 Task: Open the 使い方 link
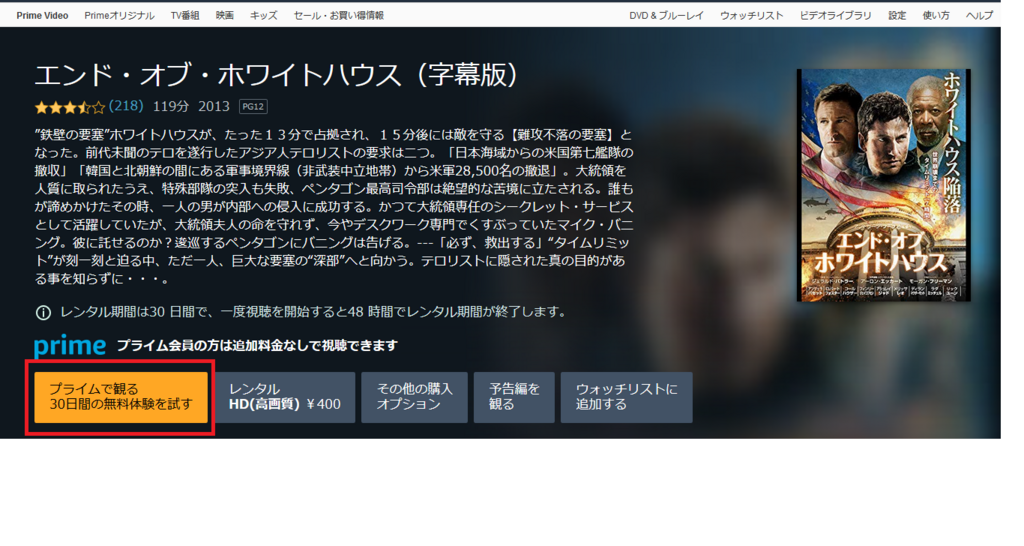936,16
